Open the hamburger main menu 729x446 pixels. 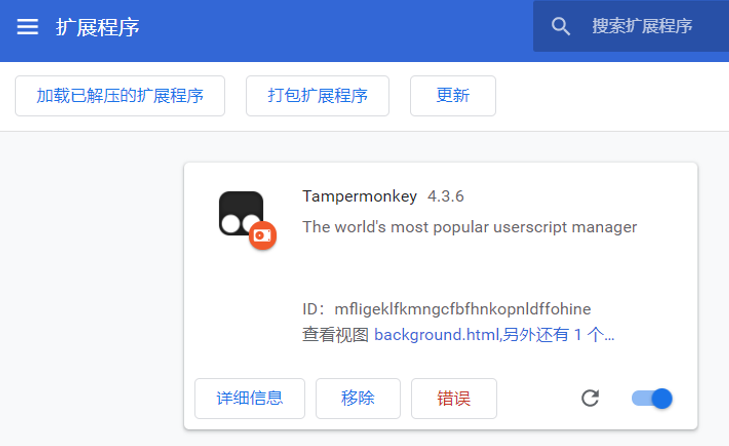(27, 27)
